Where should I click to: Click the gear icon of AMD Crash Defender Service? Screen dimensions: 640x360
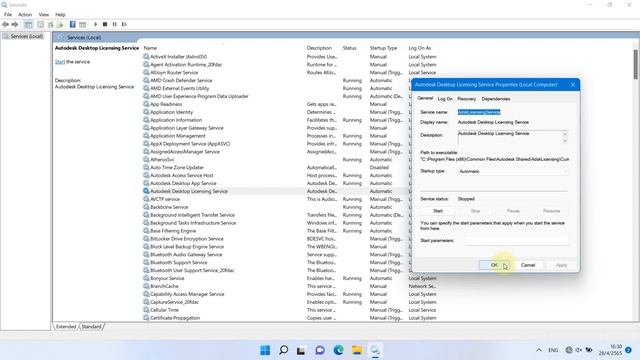point(146,80)
